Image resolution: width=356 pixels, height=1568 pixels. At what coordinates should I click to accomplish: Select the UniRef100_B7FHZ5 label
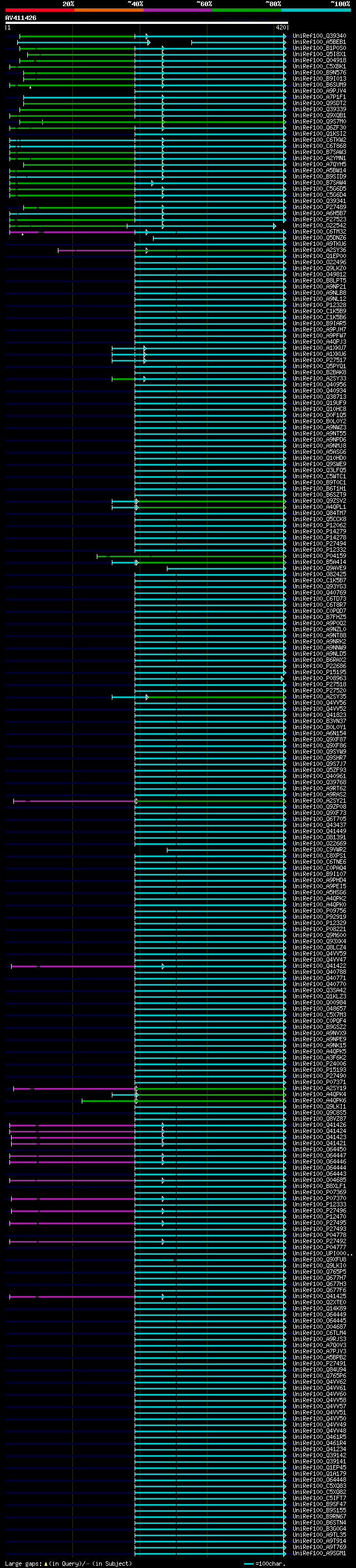pos(319,617)
